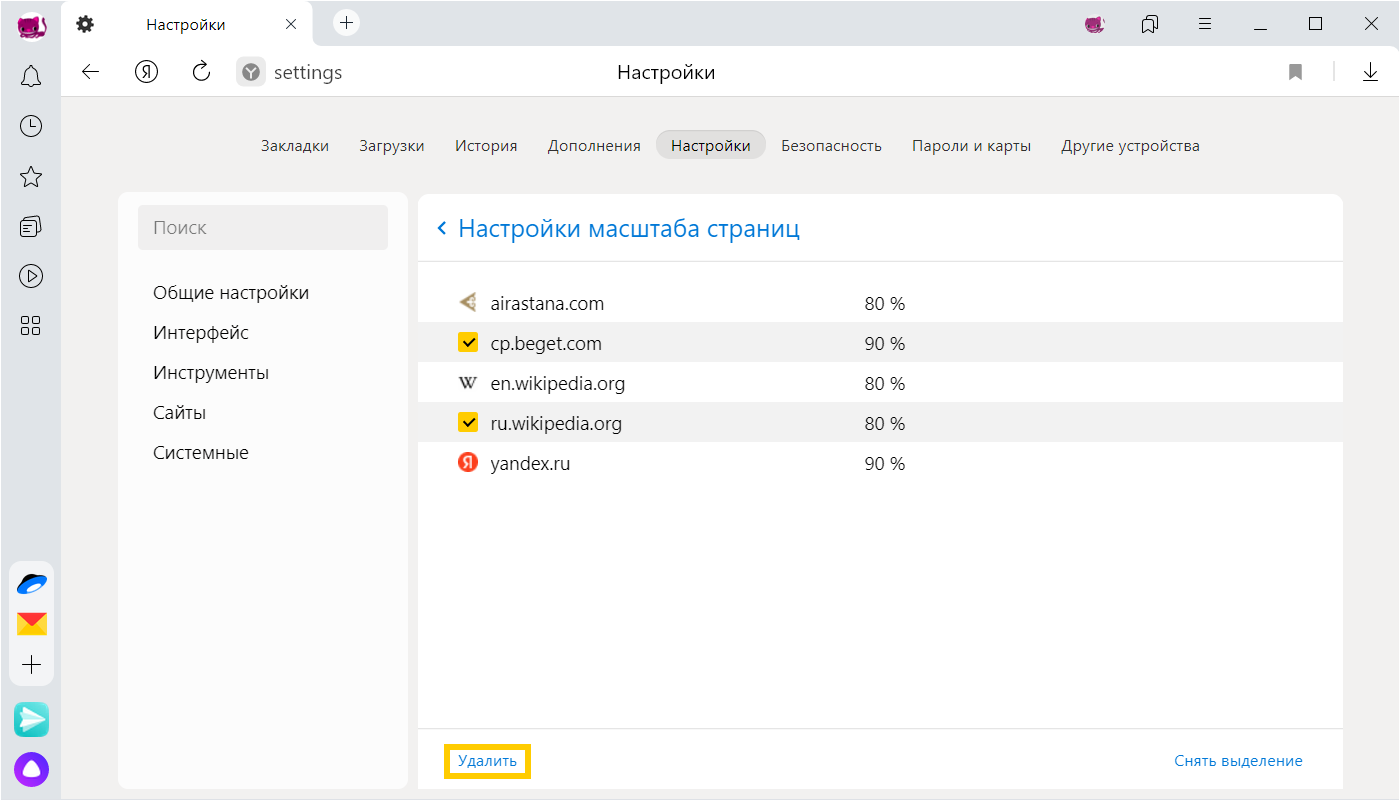Screen dimensions: 1400x800
Task: Uncheck cp.beget.com checkbox
Action: pyautogui.click(x=467, y=343)
